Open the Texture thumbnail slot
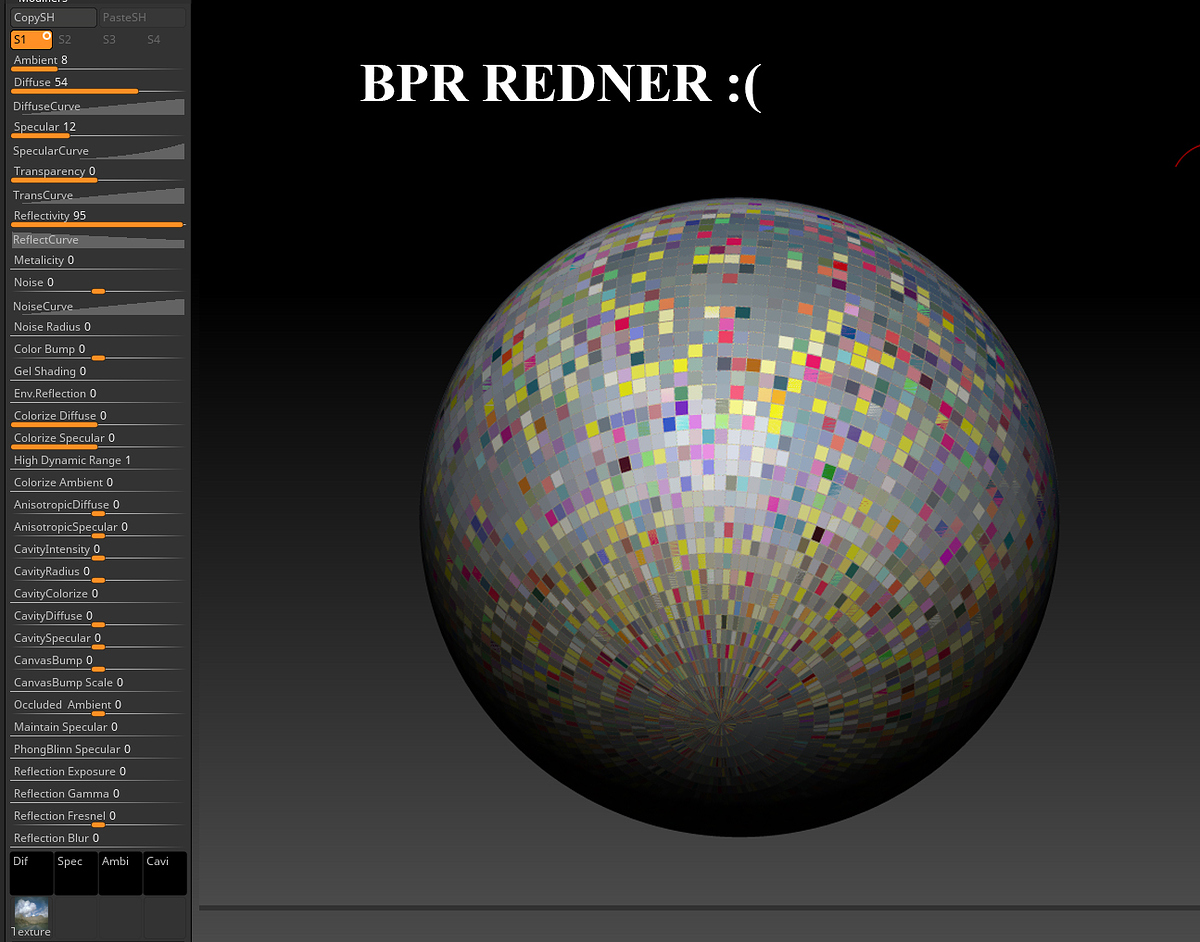Image resolution: width=1200 pixels, height=942 pixels. 31,917
